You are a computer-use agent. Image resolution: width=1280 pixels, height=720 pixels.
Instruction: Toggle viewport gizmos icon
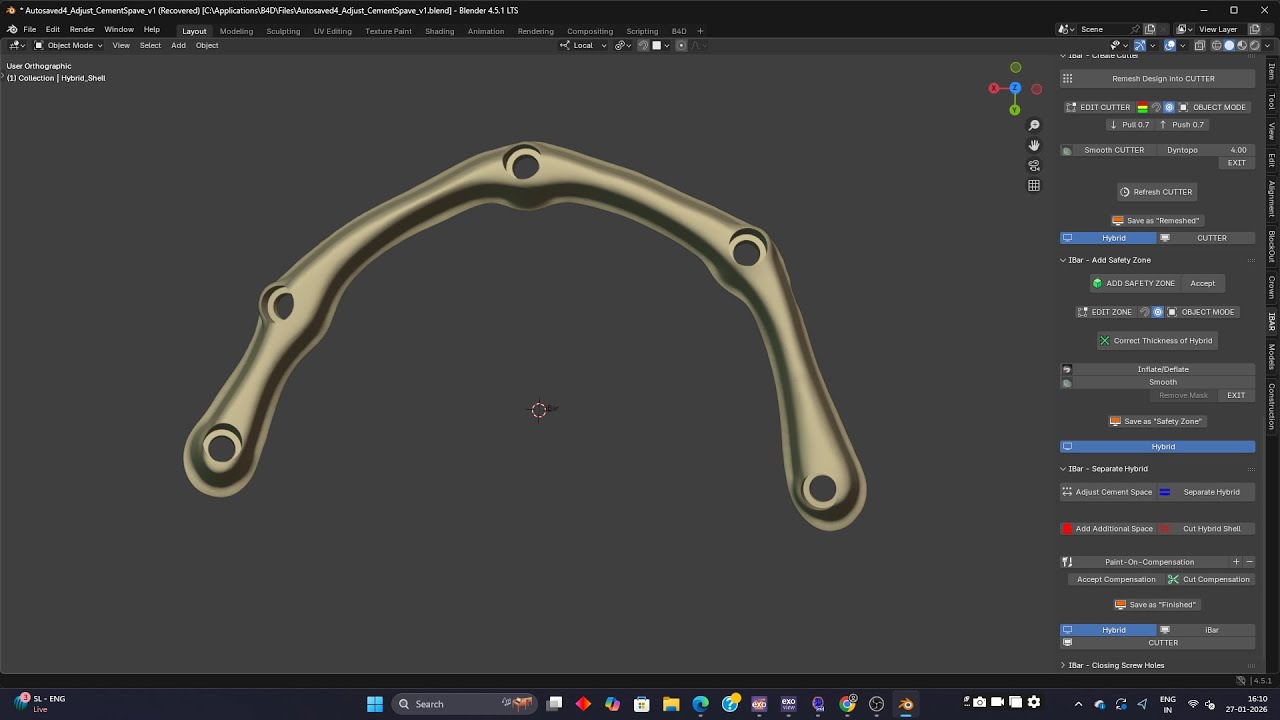point(1142,45)
